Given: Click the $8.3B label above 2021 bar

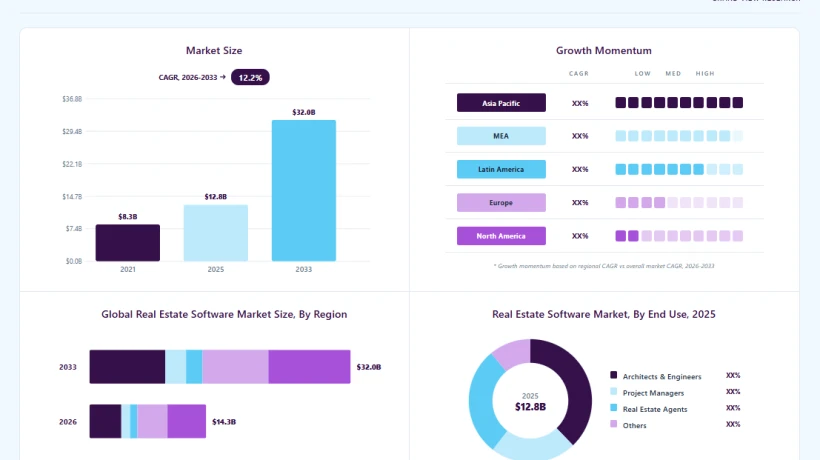Looking at the screenshot, I should point(128,216).
